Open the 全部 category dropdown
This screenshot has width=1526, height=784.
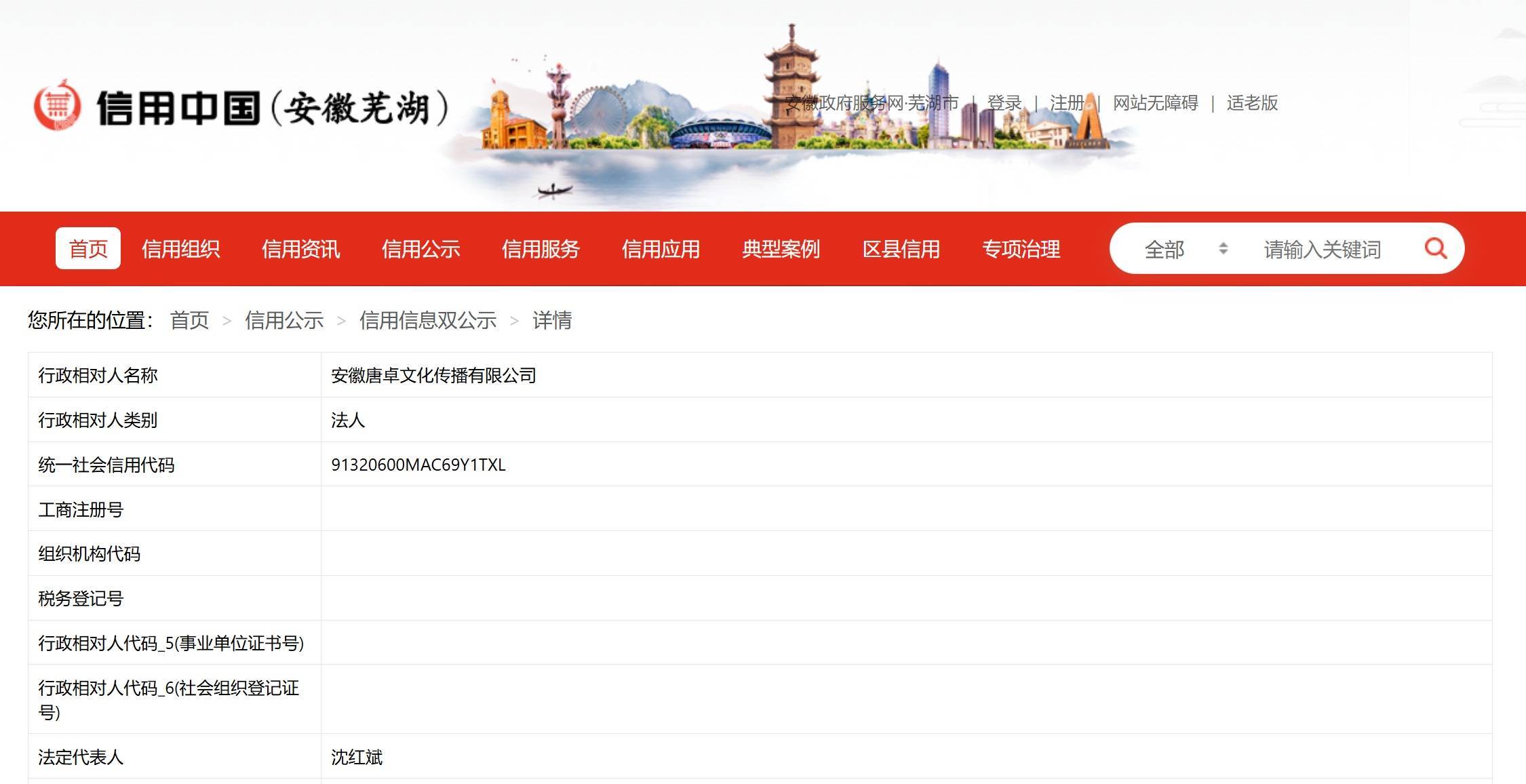click(x=1165, y=250)
